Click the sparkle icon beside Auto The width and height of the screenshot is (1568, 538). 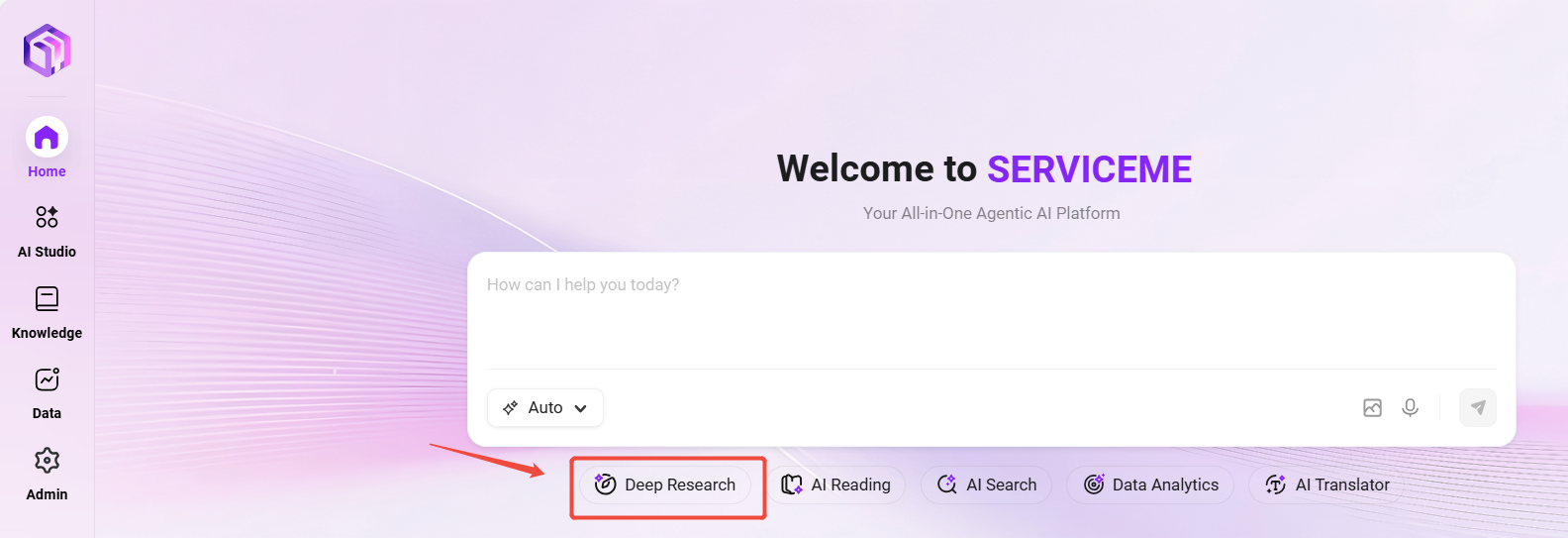511,408
